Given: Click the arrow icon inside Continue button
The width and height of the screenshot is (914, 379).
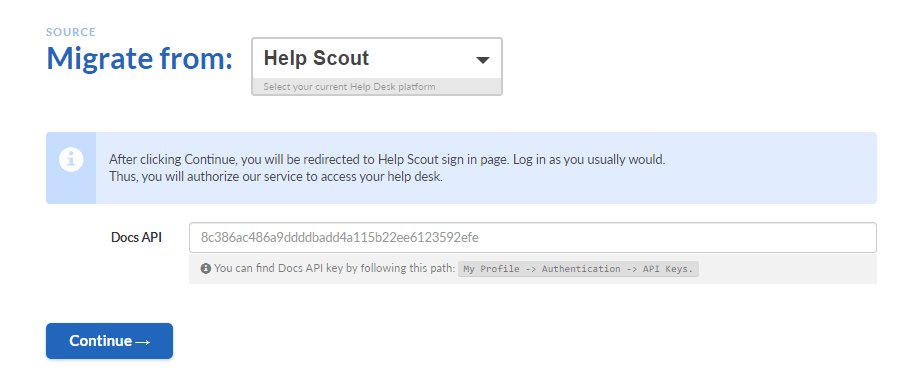Looking at the screenshot, I should pyautogui.click(x=143, y=342).
